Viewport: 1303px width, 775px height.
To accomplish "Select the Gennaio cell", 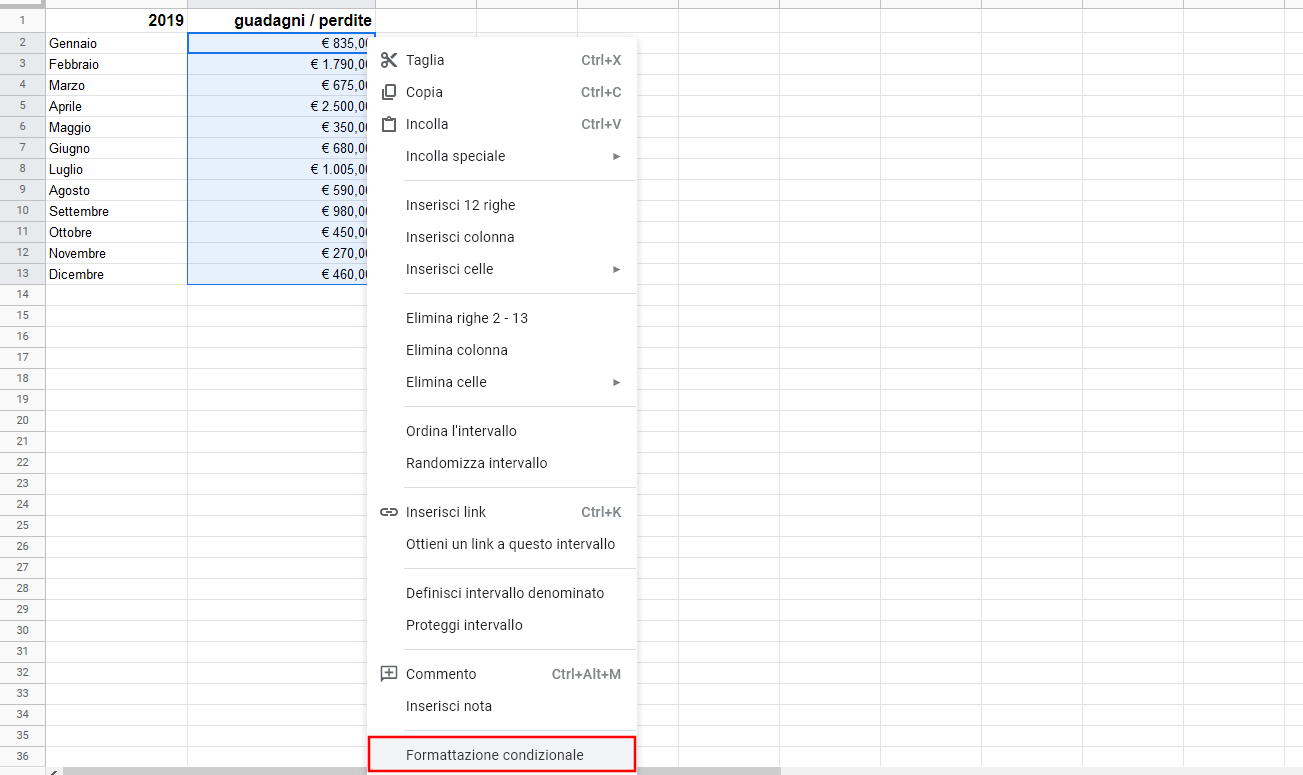I will pos(116,43).
